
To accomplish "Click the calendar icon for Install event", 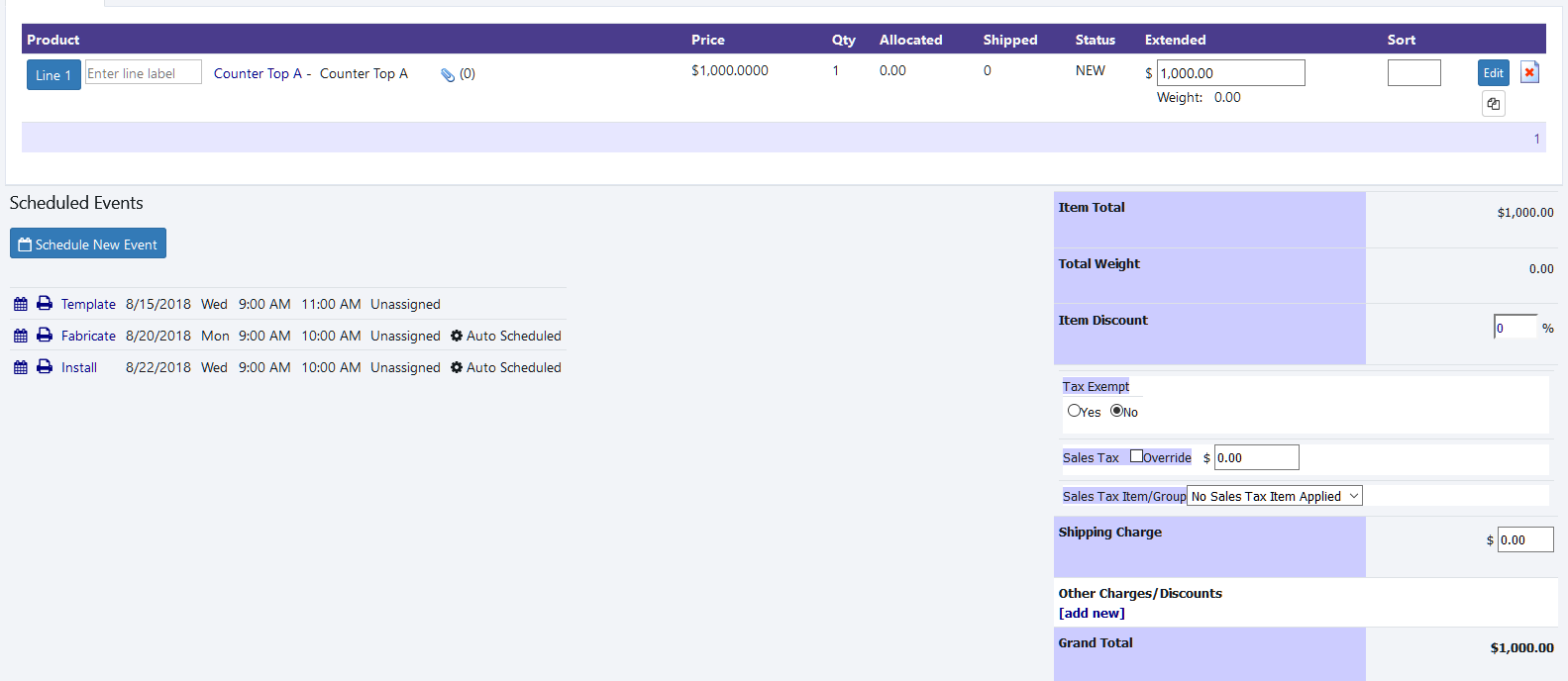I will click(20, 367).
